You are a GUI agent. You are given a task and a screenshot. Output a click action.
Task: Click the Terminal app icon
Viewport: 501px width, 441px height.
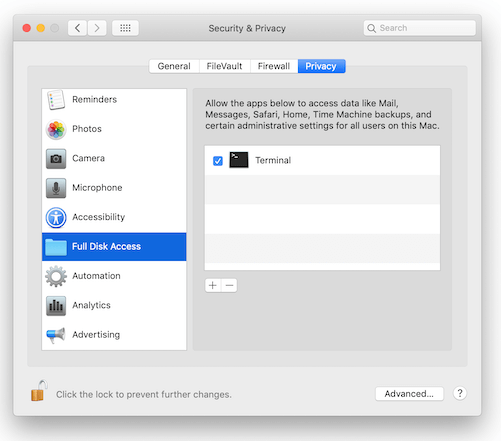239,160
